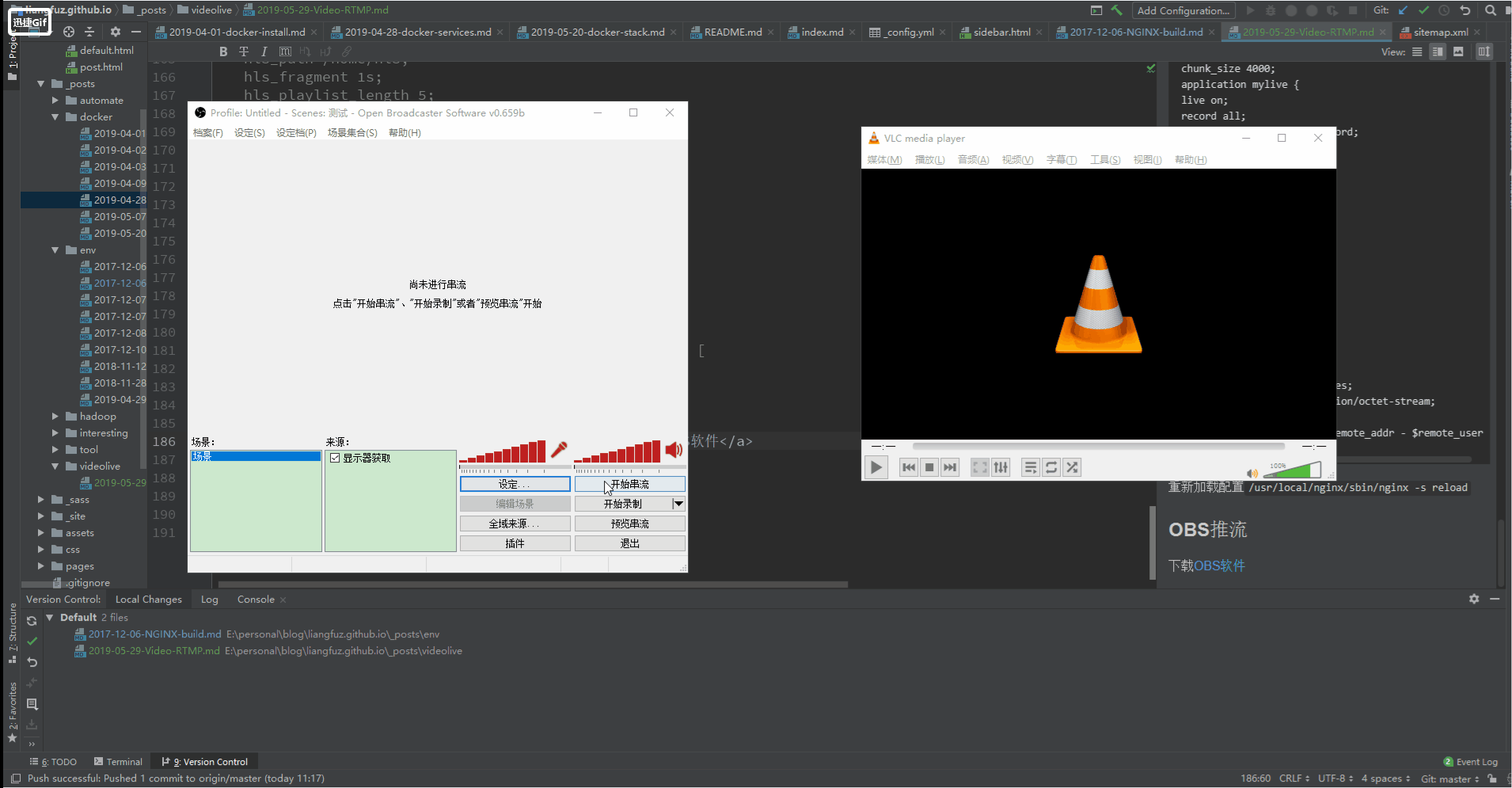Toggle VLC fullscreen mode
Image resolution: width=1512 pixels, height=788 pixels.
[980, 467]
